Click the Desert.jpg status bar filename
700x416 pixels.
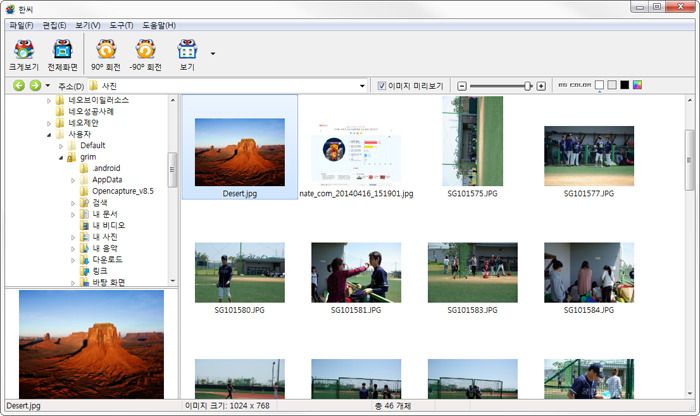tap(23, 406)
